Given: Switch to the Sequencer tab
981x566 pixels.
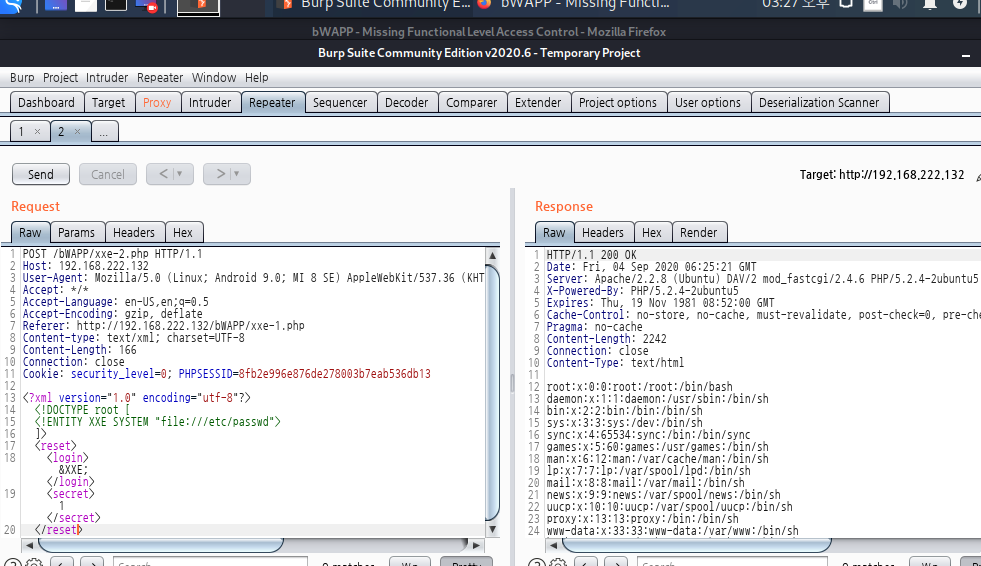Looking at the screenshot, I should [x=340, y=103].
